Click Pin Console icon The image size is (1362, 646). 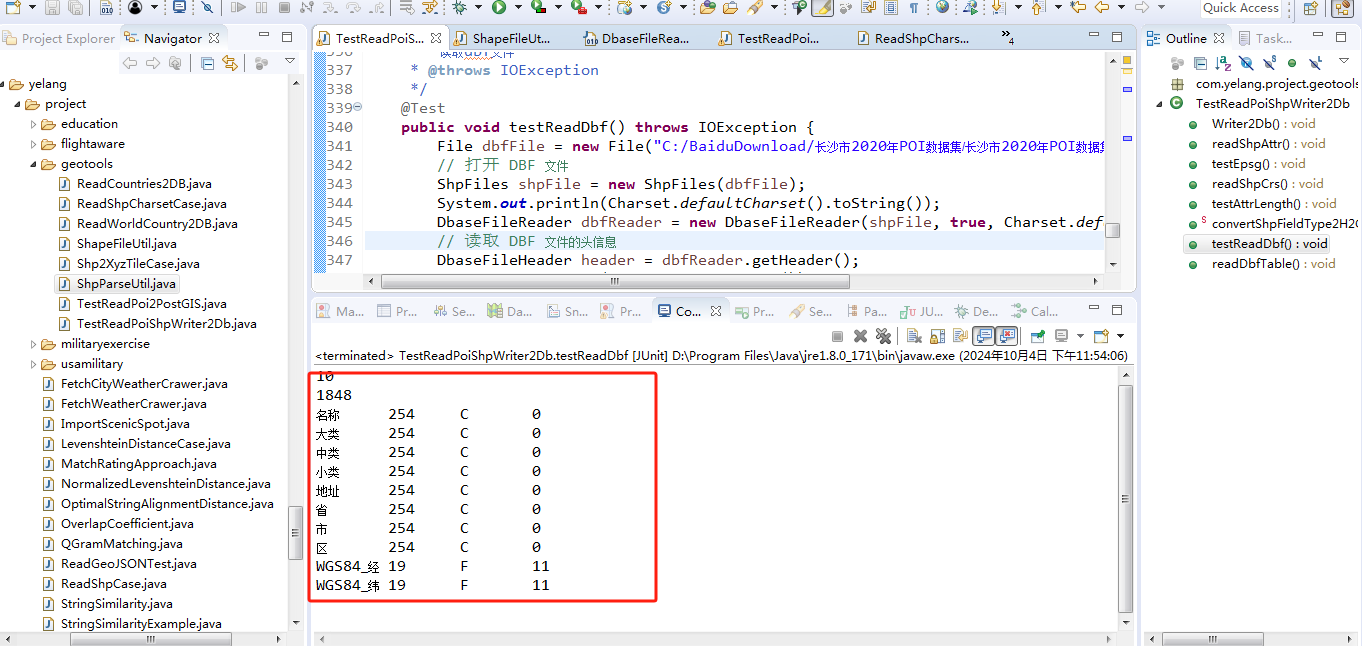click(x=1037, y=336)
